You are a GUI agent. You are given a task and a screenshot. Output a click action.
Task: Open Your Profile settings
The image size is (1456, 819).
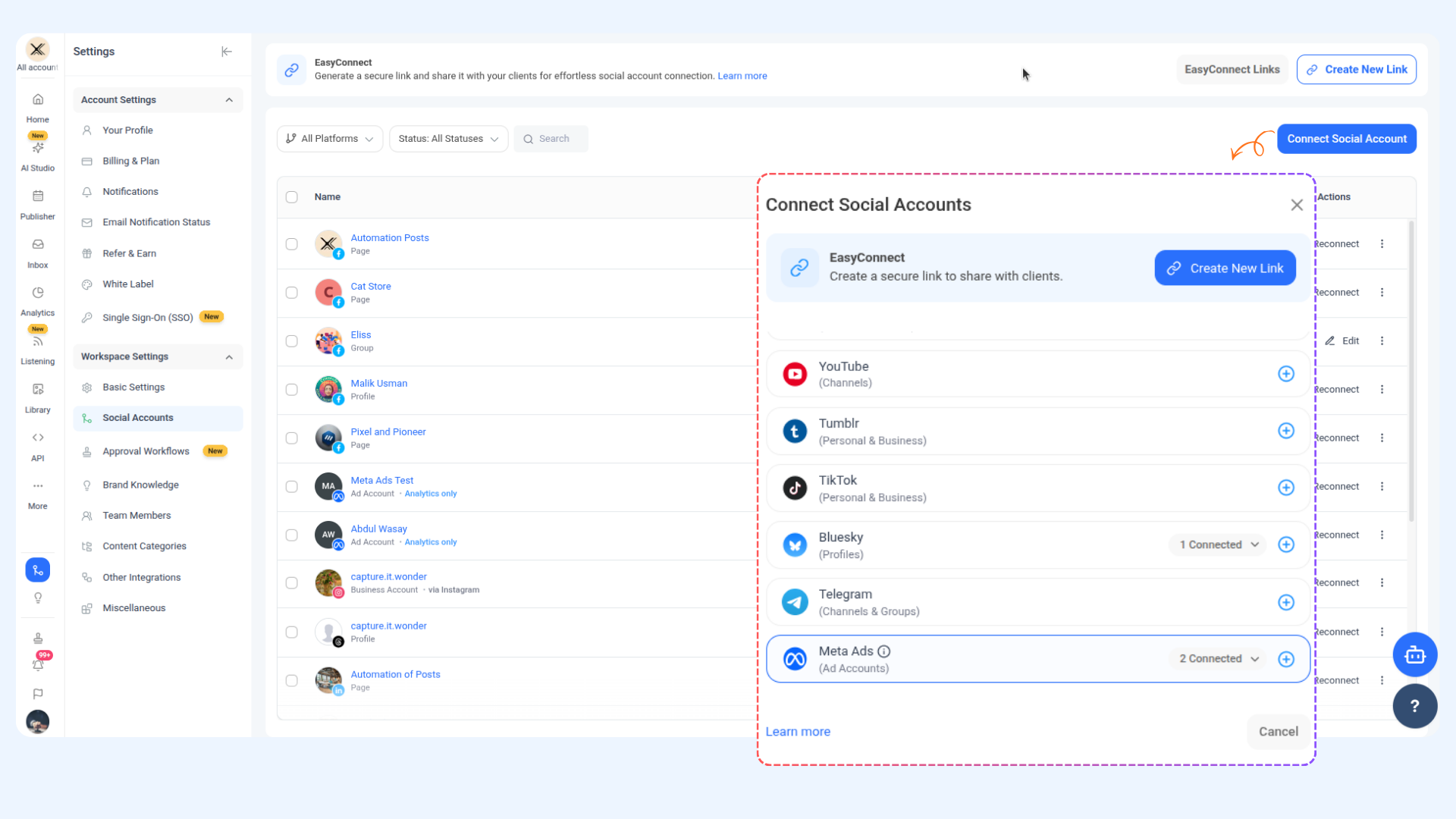(127, 130)
